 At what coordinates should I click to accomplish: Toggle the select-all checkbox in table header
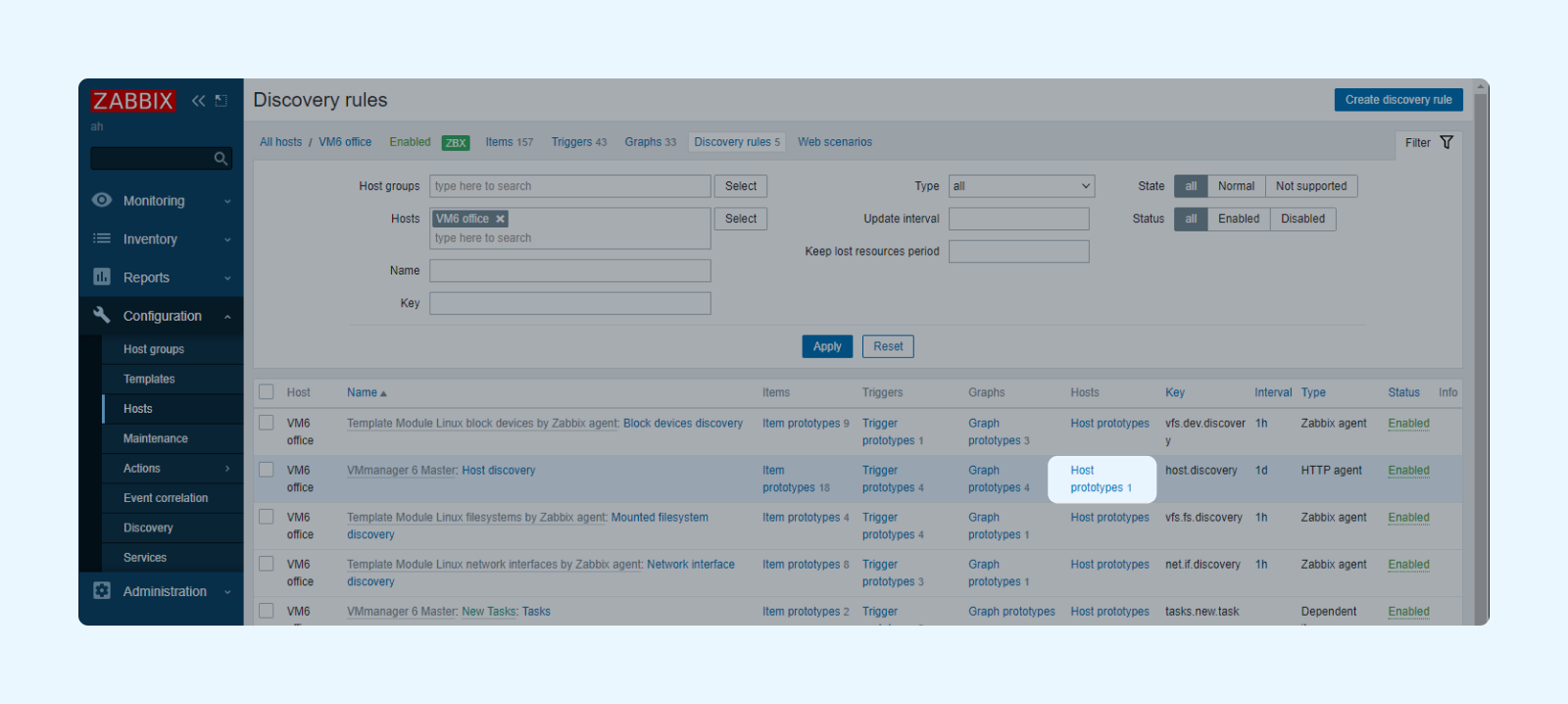[x=267, y=392]
